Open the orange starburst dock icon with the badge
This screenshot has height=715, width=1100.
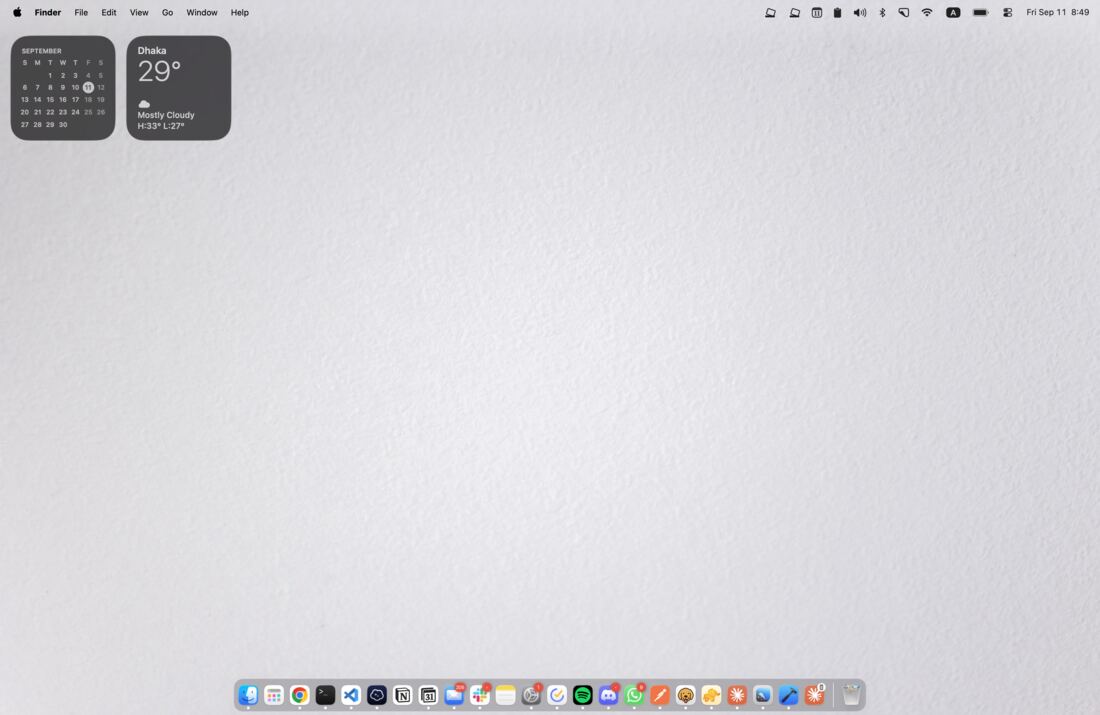point(814,695)
